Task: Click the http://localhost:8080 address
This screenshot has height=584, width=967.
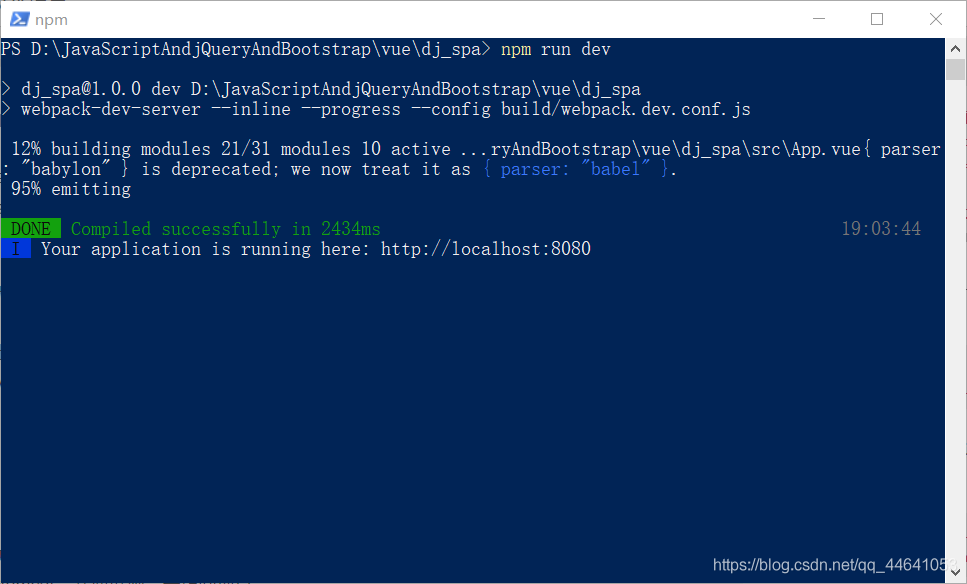Action: pyautogui.click(x=485, y=249)
